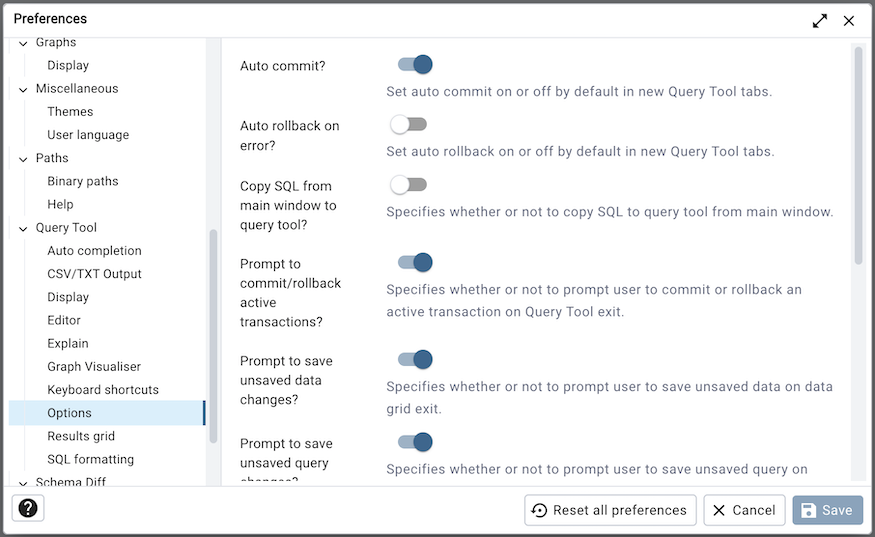Disable Prompt to commit/rollback active transactions
Viewport: 875px width, 537px height.
pos(415,262)
